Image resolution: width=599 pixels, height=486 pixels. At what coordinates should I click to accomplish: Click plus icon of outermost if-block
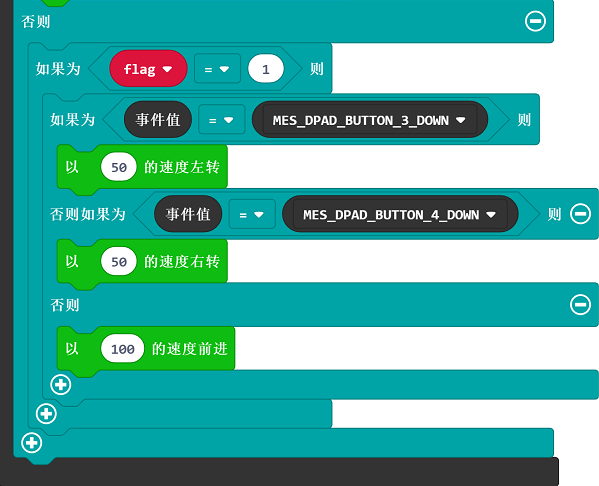32,443
